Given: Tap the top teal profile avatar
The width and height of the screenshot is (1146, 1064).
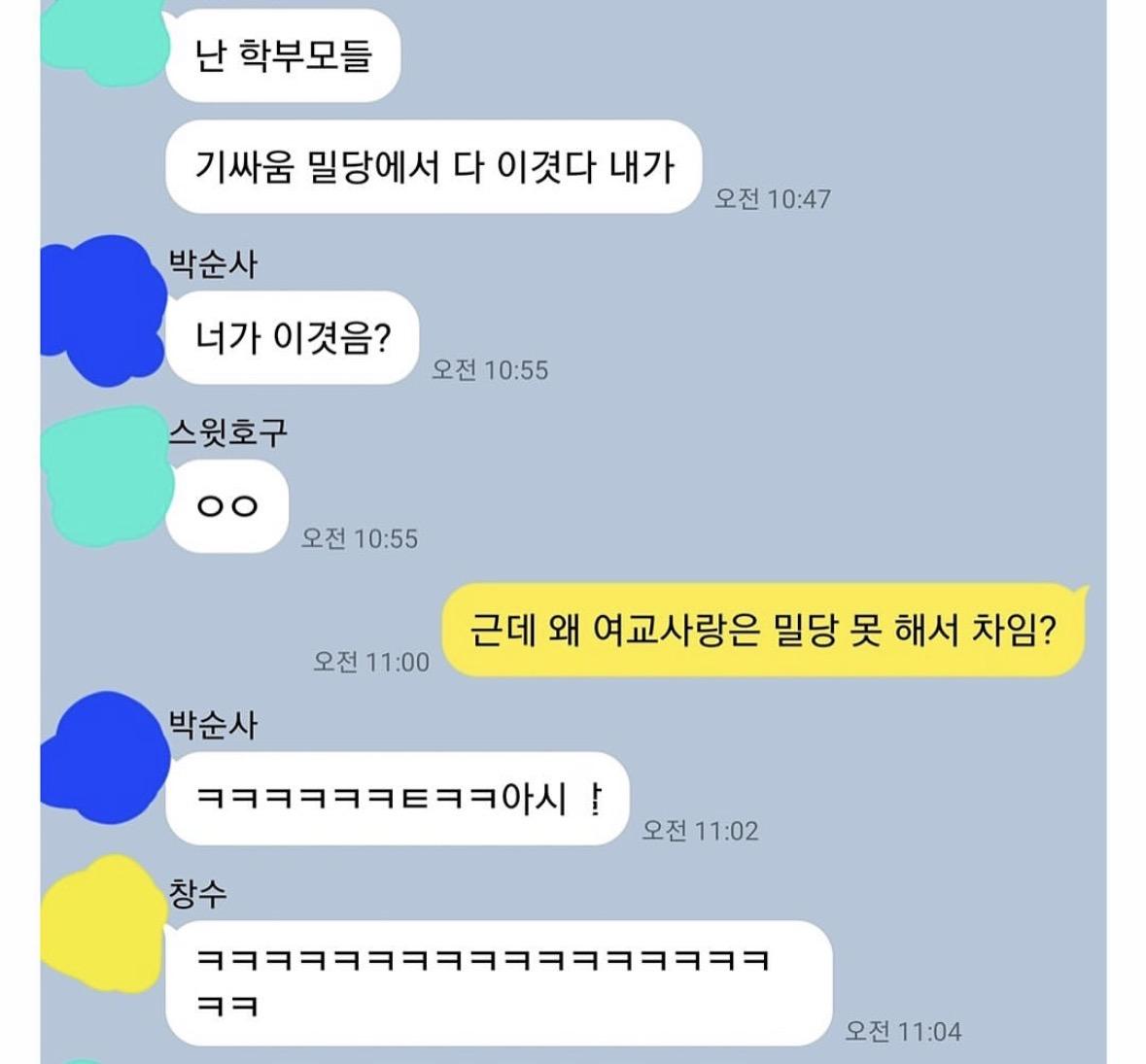Looking at the screenshot, I should click(102, 40).
